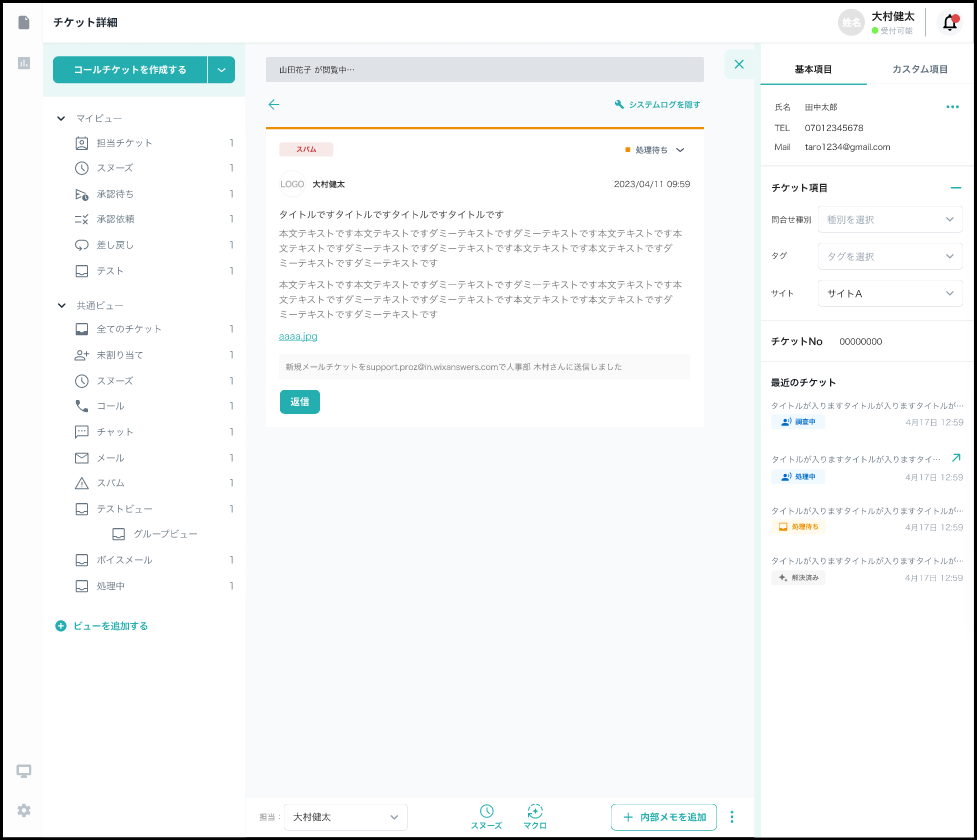Viewport: 977px width, 840px height.
Task: Switch to the カスタム項目 tab
Action: click(x=919, y=70)
